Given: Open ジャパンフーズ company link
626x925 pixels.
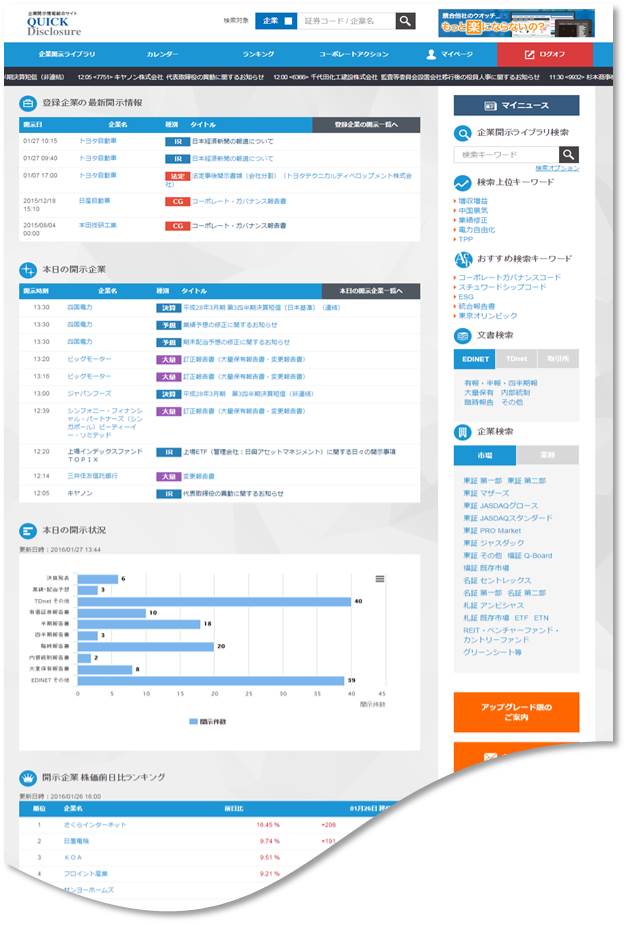Looking at the screenshot, I should [89, 394].
